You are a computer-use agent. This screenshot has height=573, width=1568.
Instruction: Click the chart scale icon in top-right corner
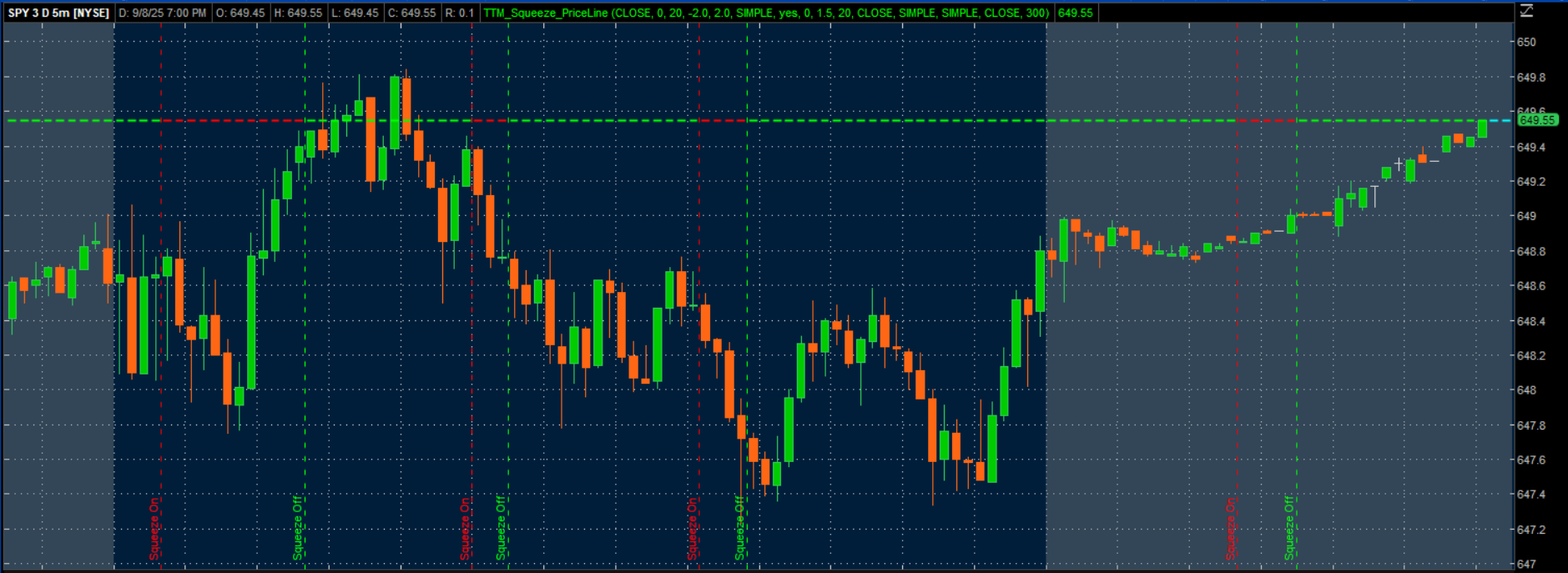1526,11
